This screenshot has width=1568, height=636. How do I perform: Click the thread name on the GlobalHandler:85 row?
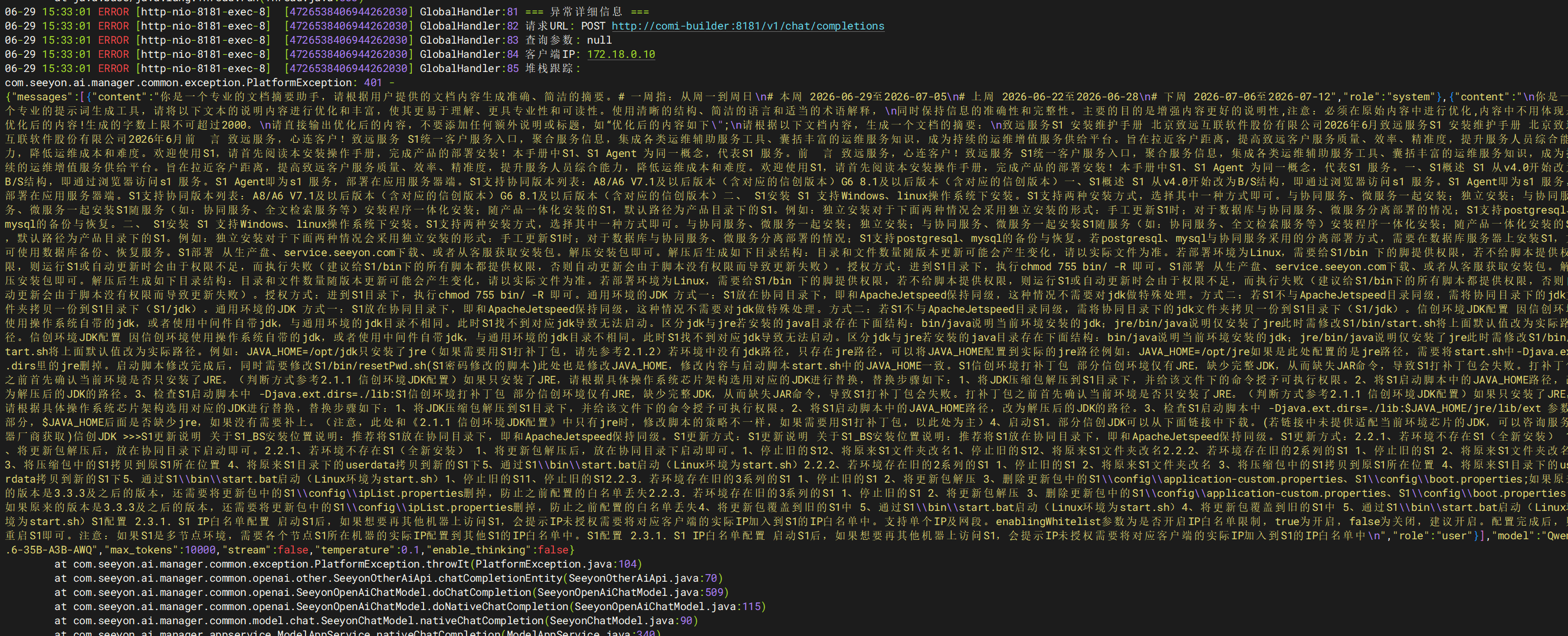[x=204, y=68]
